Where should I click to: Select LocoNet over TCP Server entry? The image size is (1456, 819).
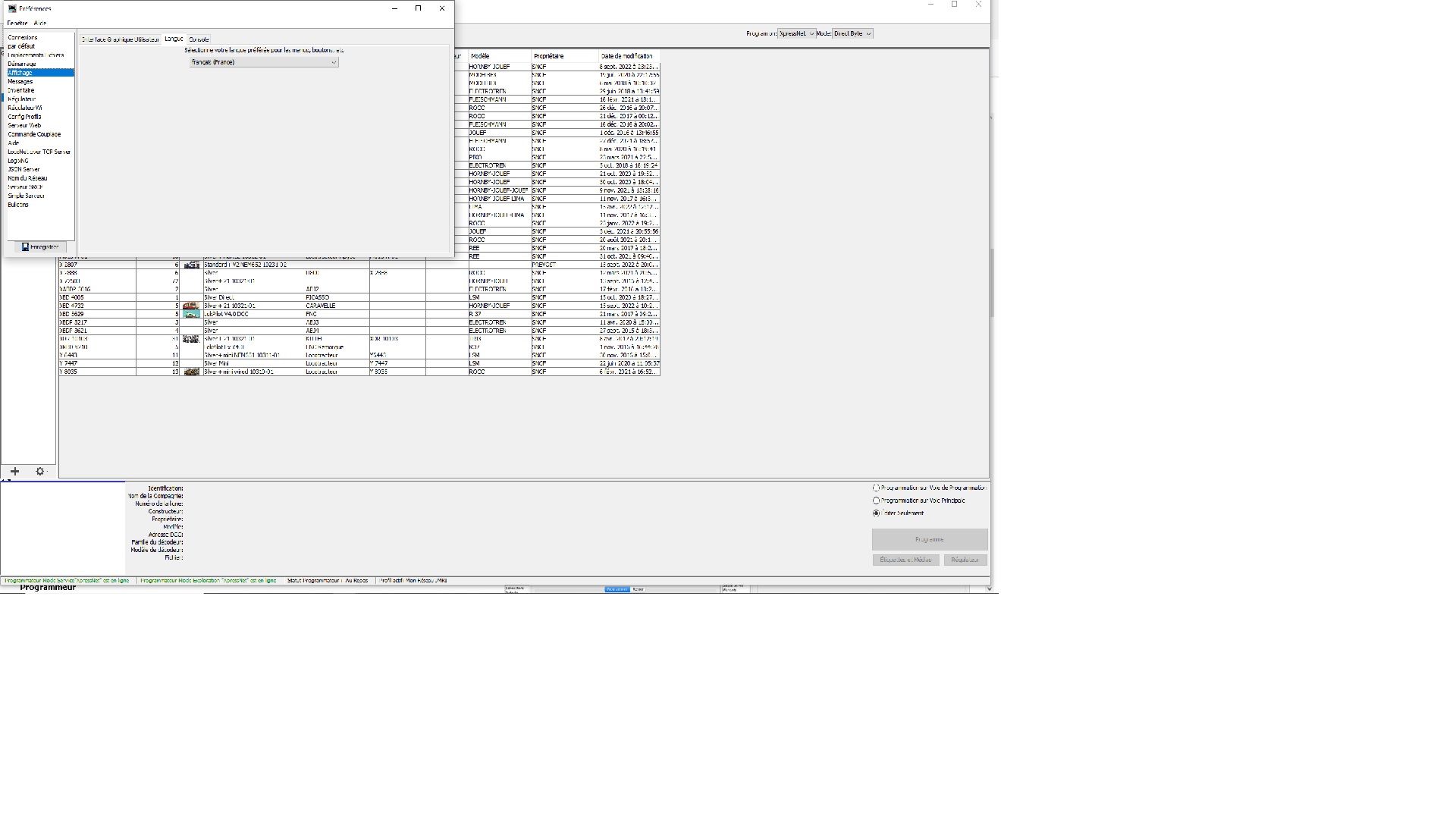[40, 152]
